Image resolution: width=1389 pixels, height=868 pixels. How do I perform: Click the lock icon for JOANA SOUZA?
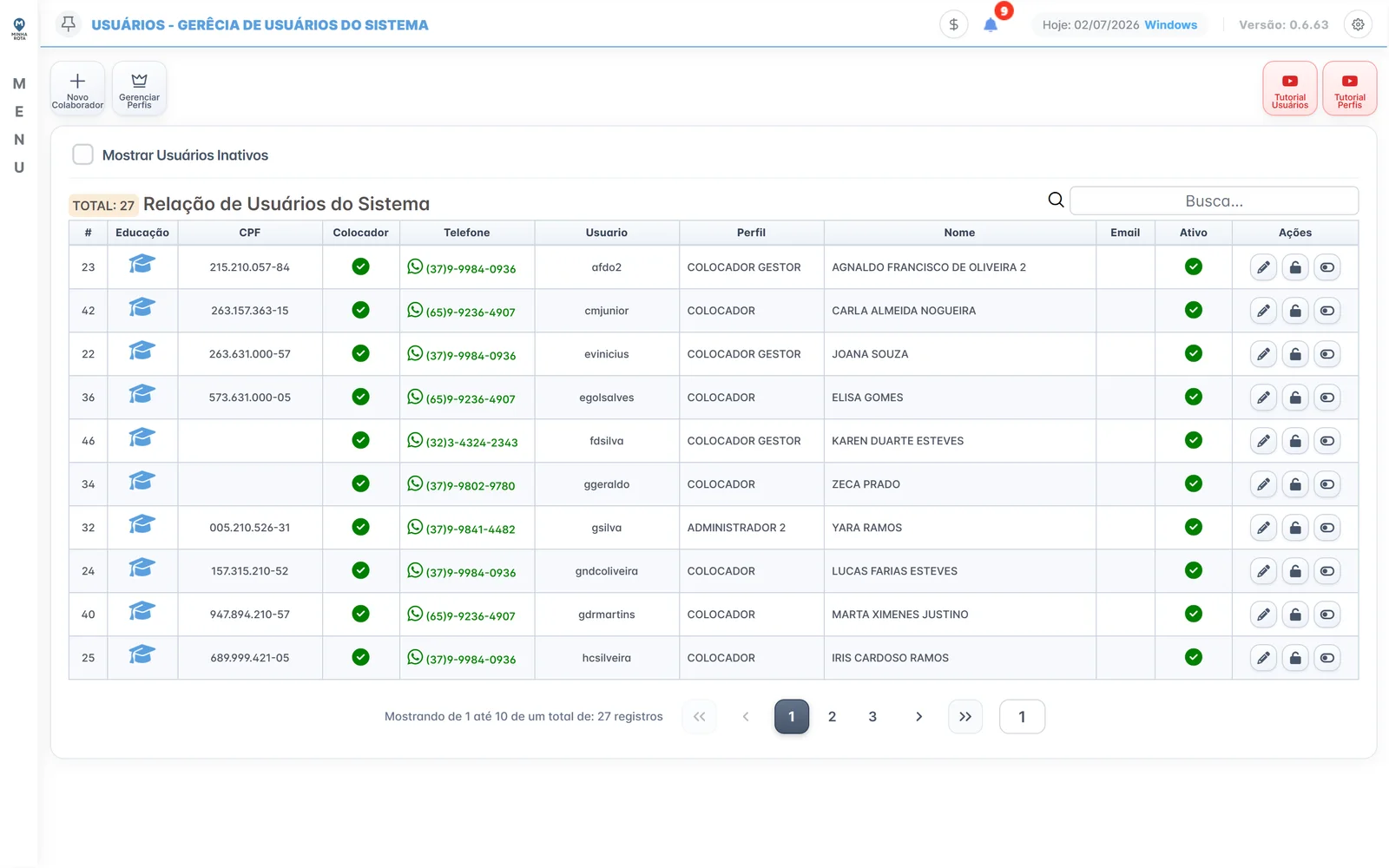point(1295,354)
